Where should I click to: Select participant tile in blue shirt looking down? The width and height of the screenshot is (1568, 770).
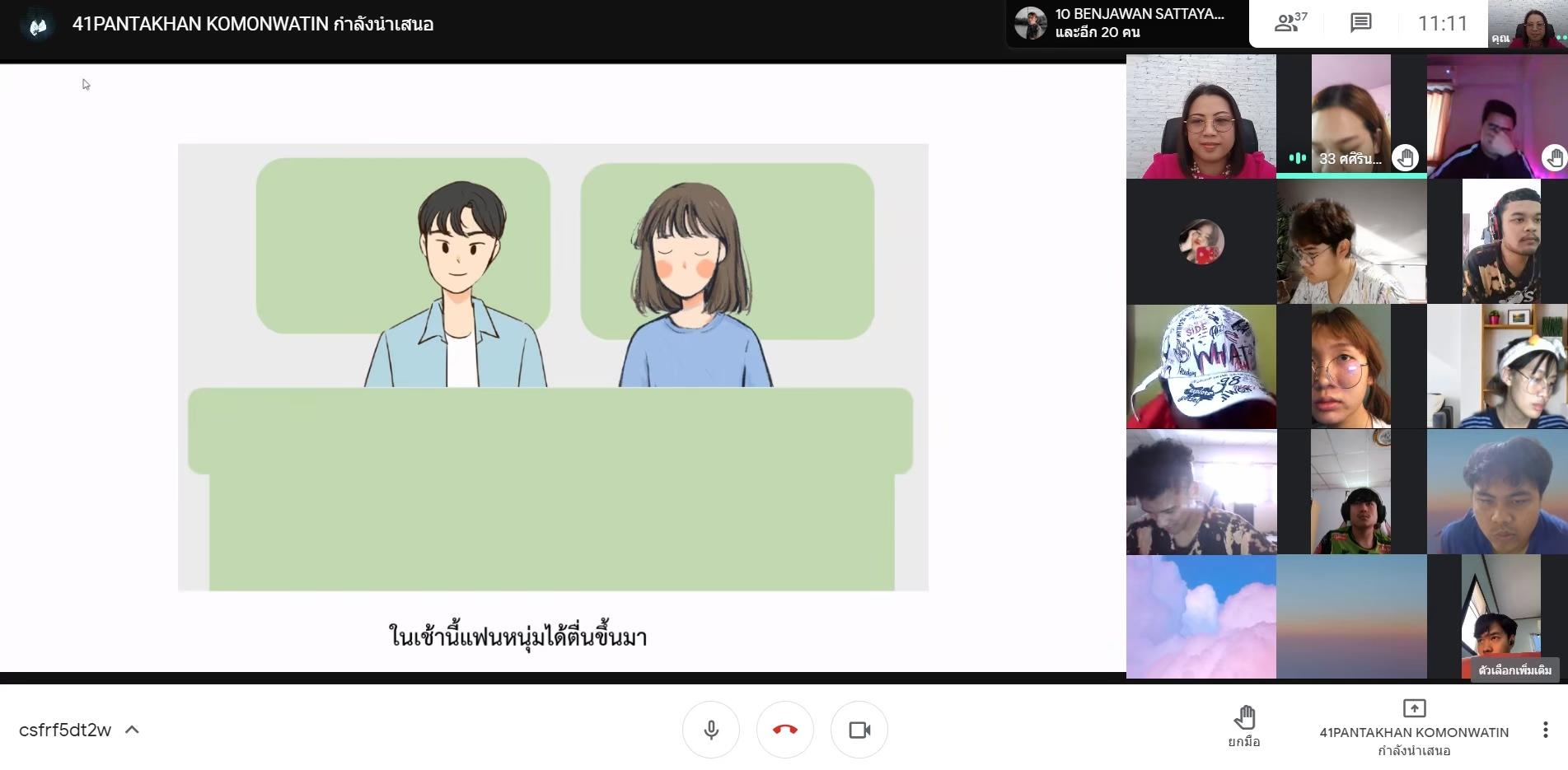click(x=1498, y=492)
